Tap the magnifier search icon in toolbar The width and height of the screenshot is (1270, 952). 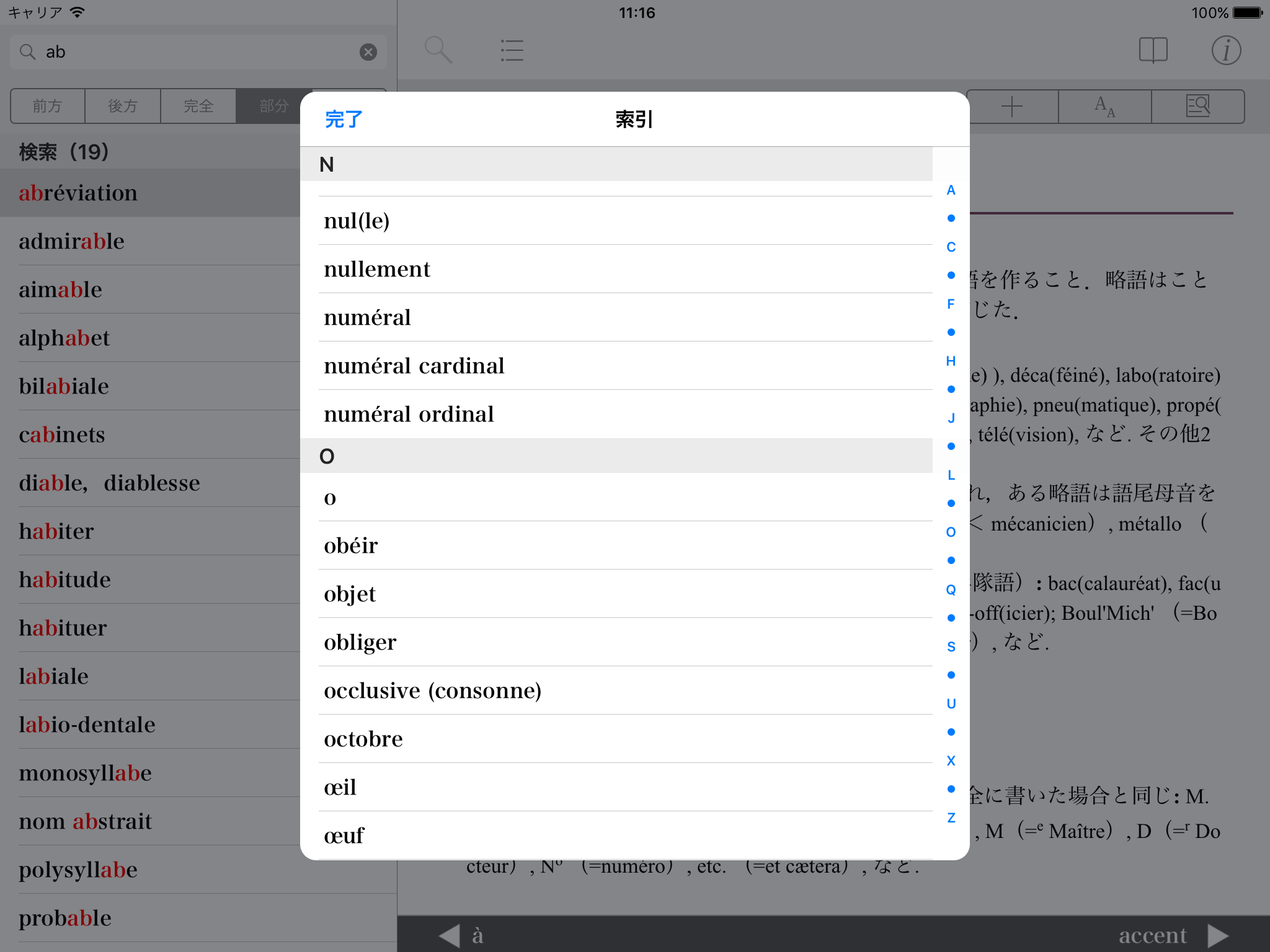coord(438,50)
